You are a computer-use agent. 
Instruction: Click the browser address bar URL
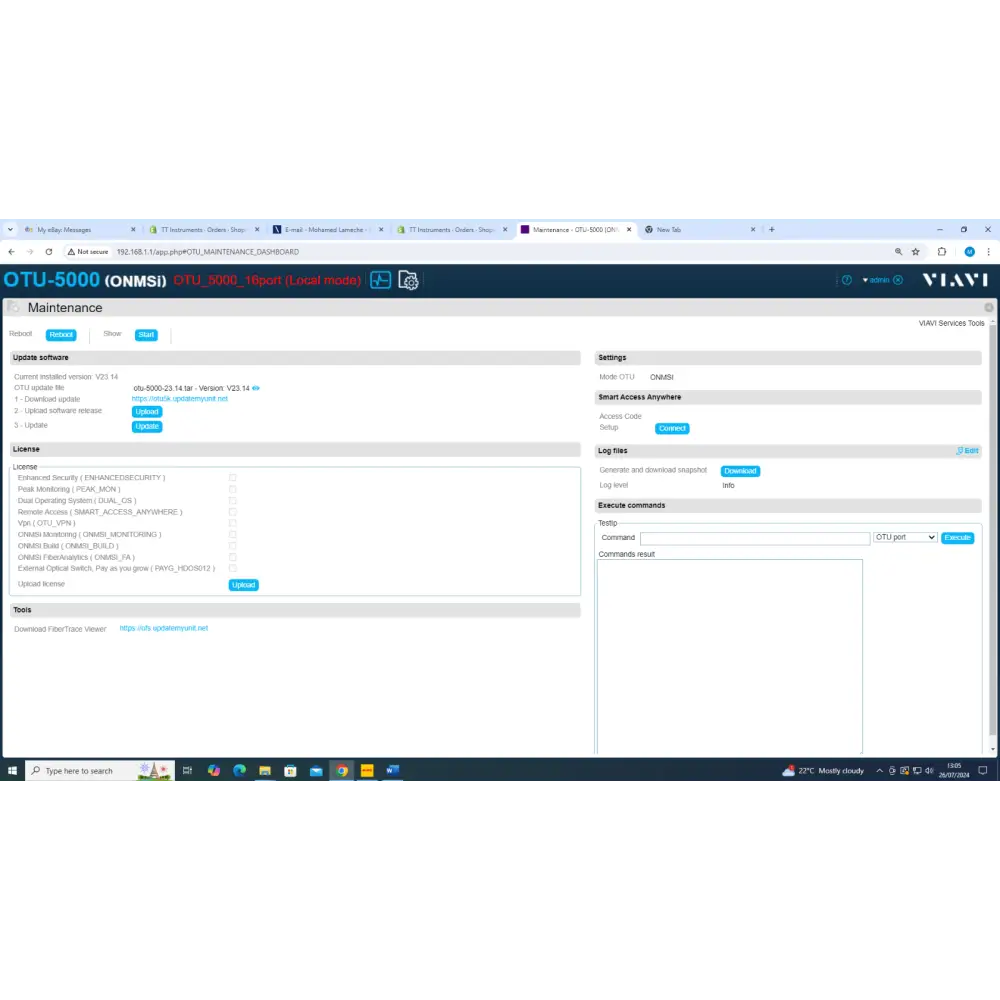tap(208, 252)
